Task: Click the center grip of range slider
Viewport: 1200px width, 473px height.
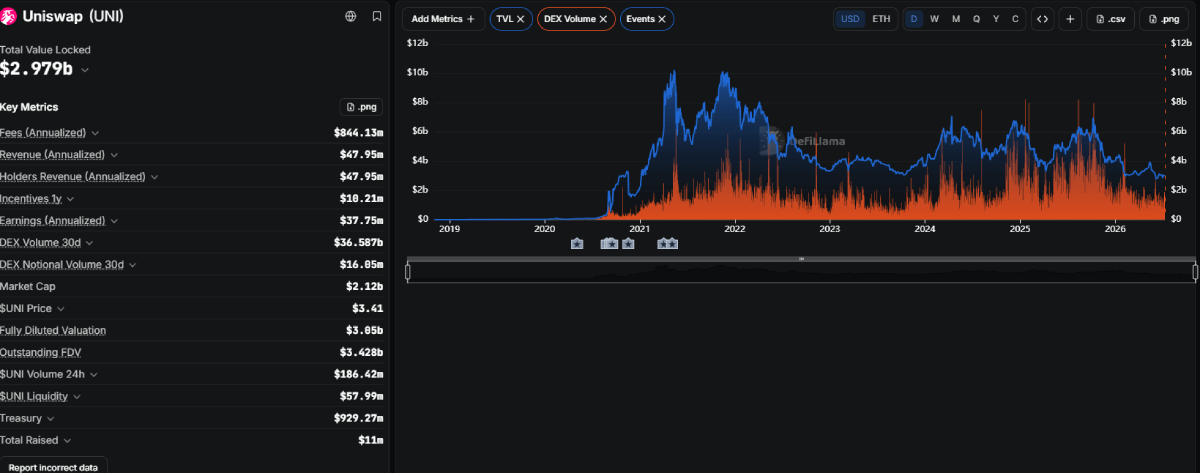Action: coord(801,259)
